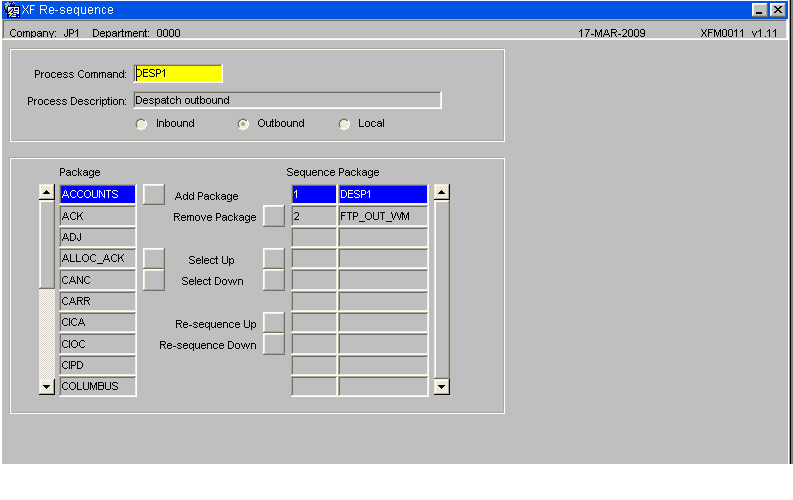
Task: Select the CIOC package row
Action: [x=98, y=344]
